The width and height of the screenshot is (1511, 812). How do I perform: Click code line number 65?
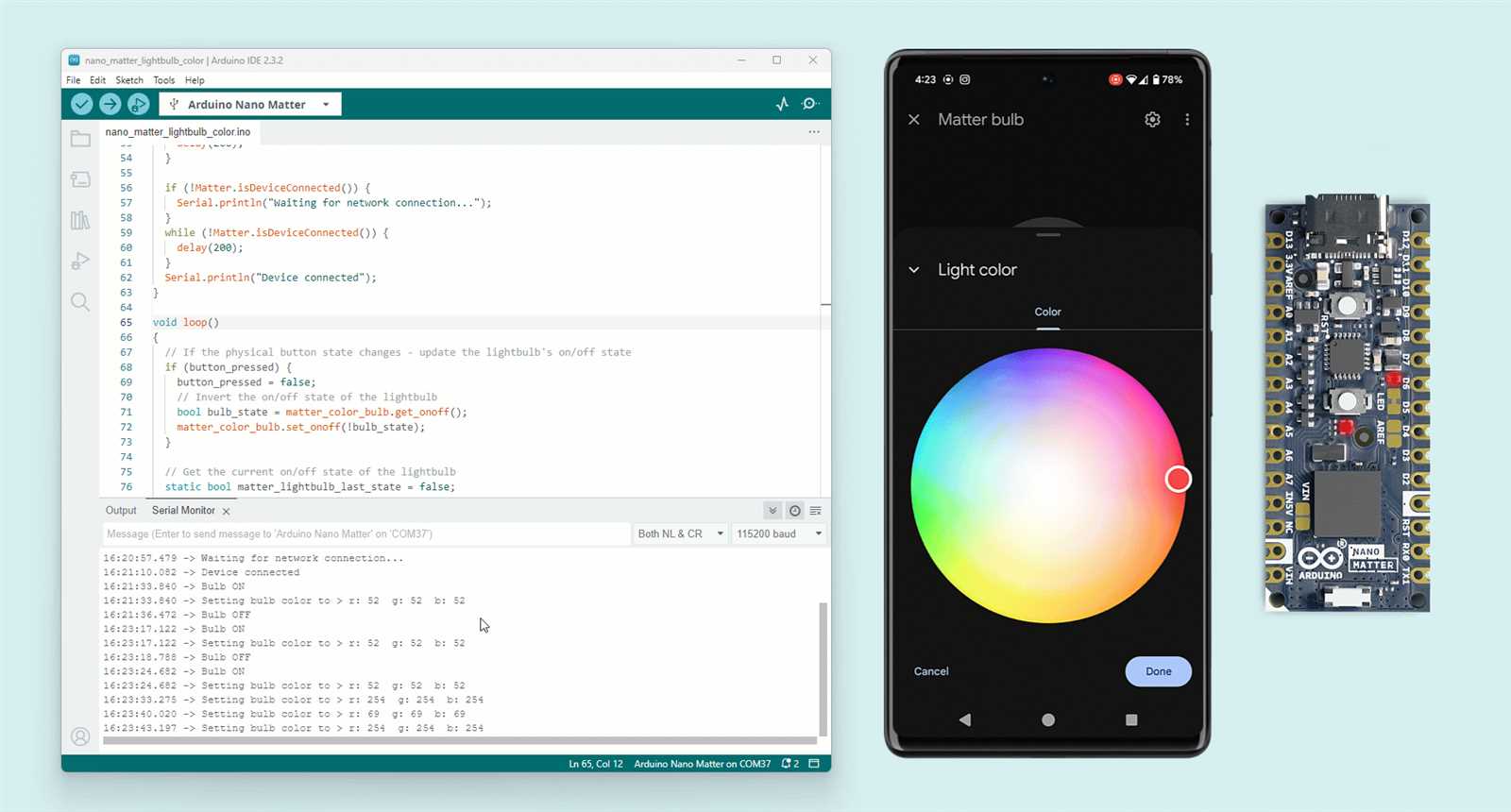pos(126,322)
